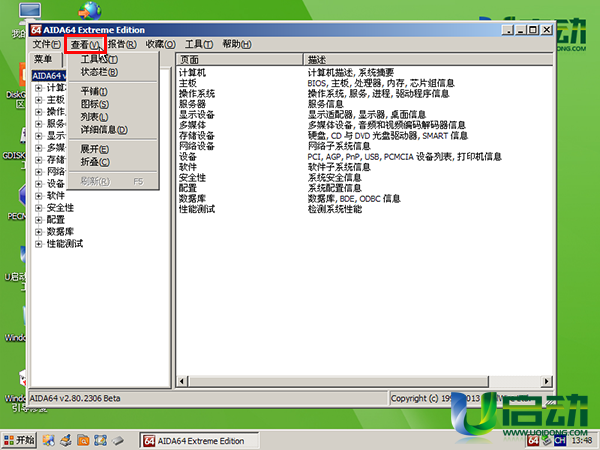Open the 帮助(H) menu
Viewport: 600px width, 450px height.
tap(237, 44)
